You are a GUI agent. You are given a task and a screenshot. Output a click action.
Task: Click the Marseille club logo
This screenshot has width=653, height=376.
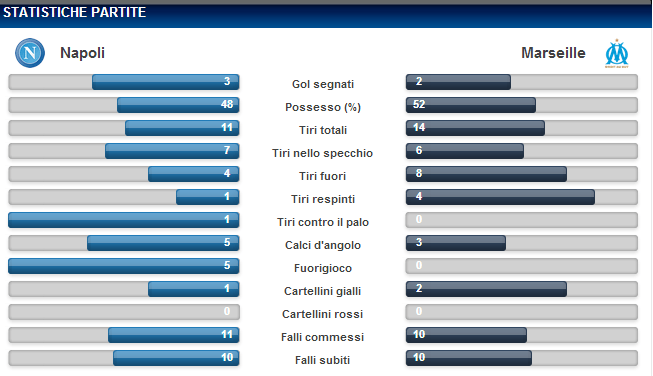click(617, 53)
